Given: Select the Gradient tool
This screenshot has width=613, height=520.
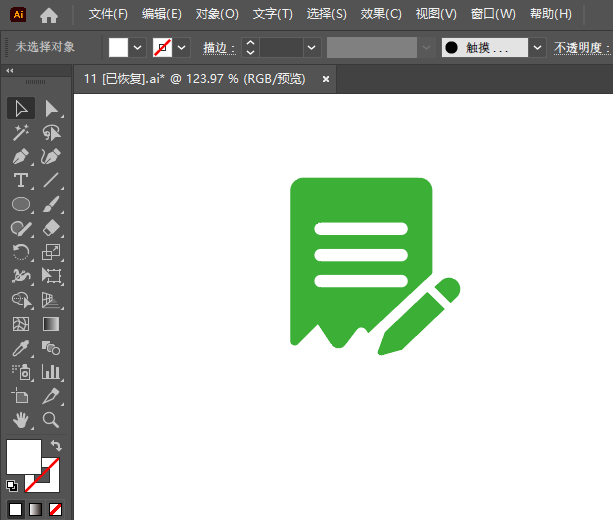Looking at the screenshot, I should 51,324.
